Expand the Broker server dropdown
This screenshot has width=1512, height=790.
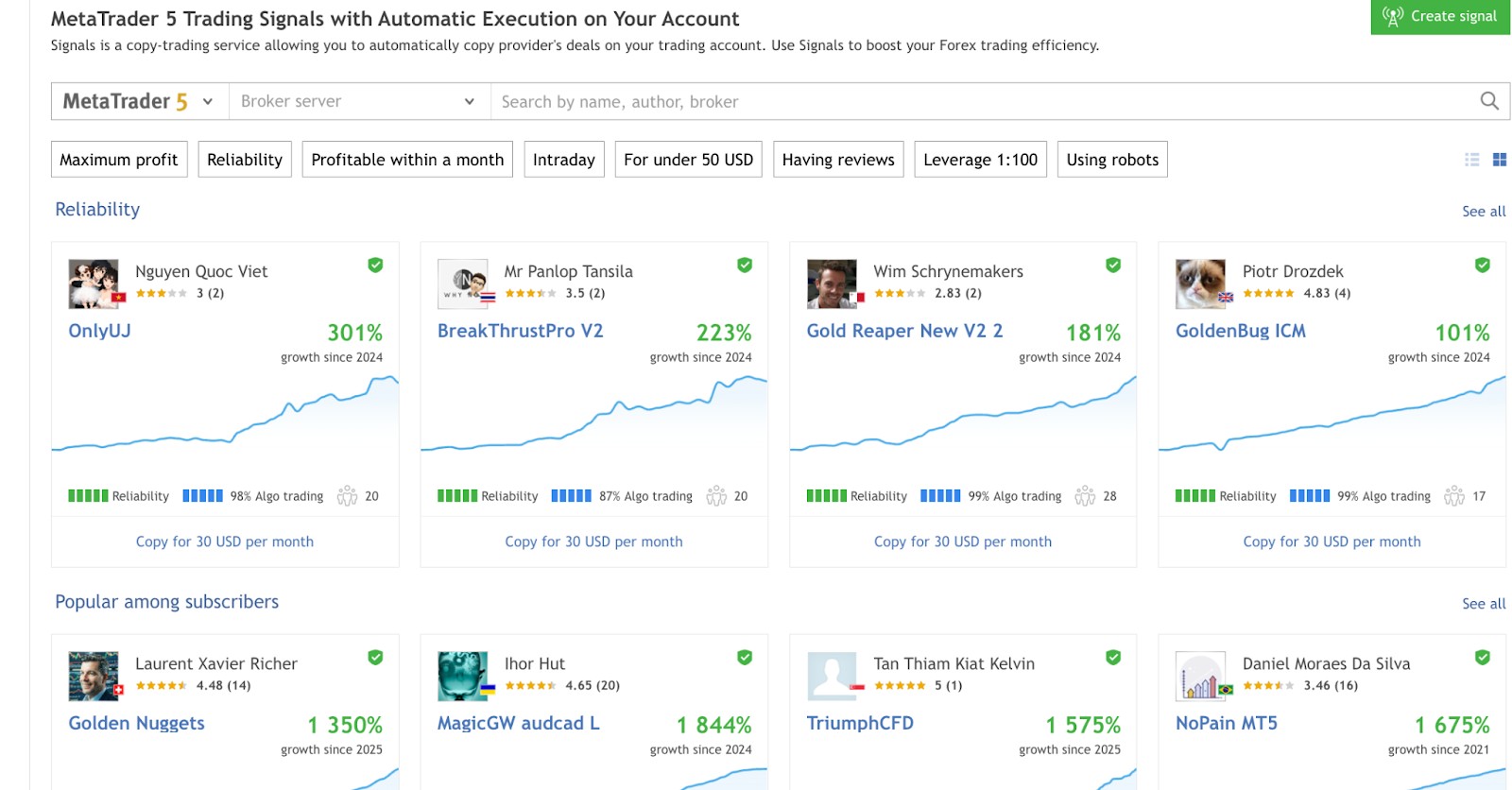pyautogui.click(x=360, y=101)
